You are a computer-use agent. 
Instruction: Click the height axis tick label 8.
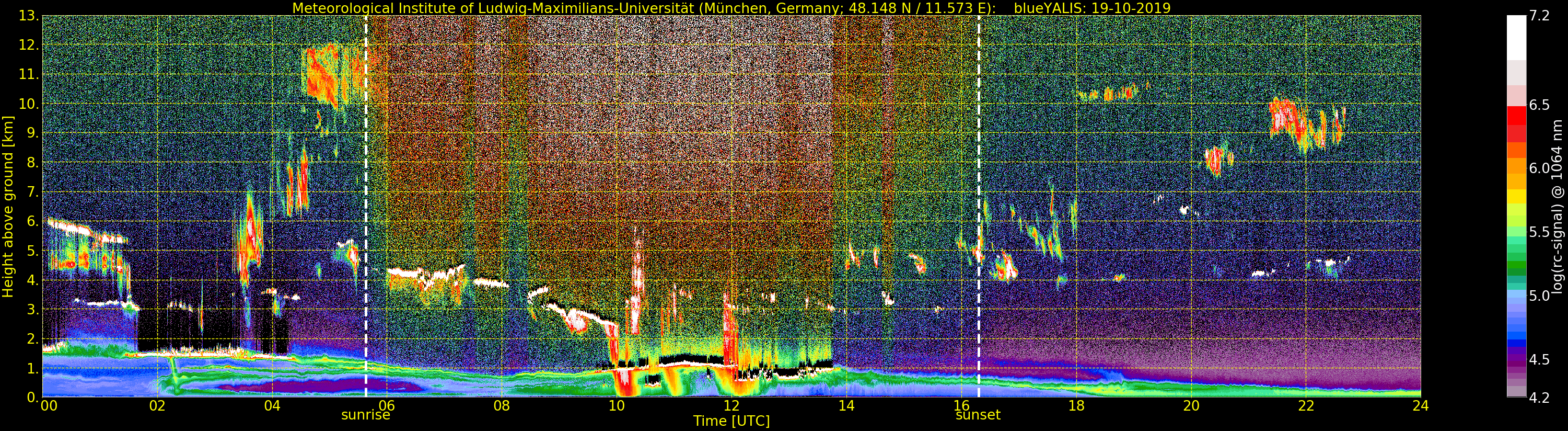pyautogui.click(x=33, y=163)
